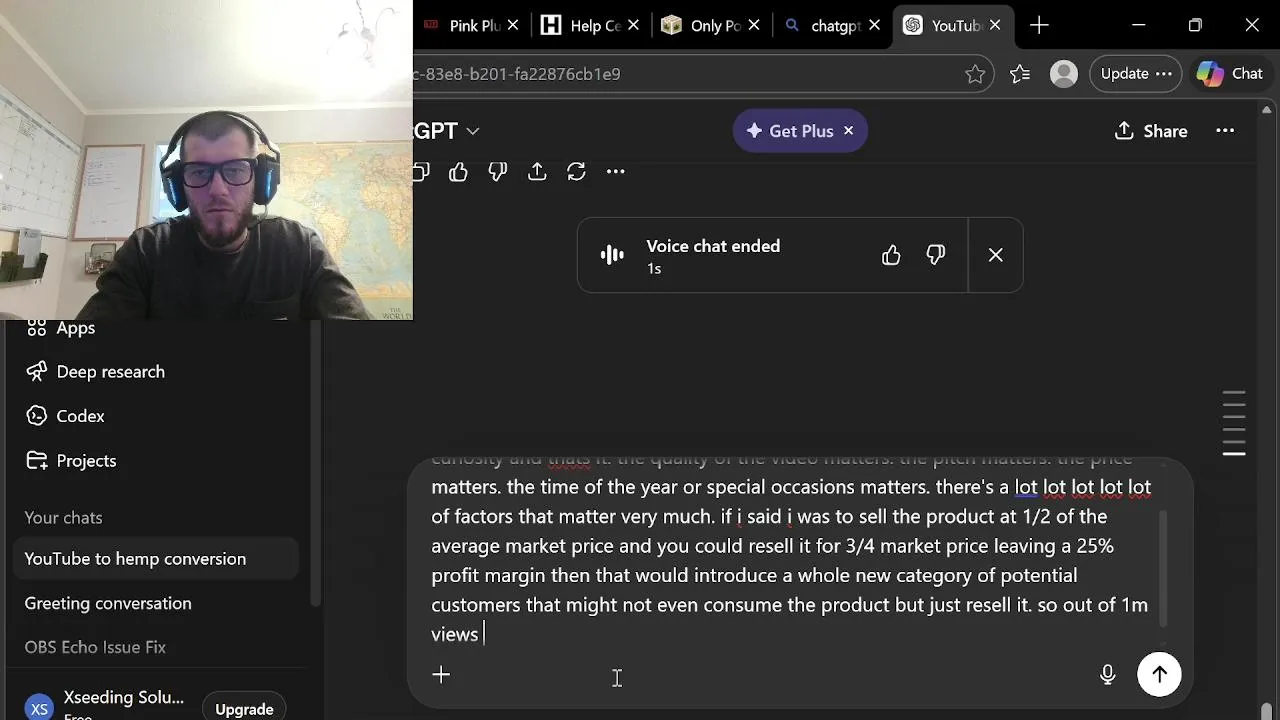
Task: Favorite this page with the star icon
Action: coord(975,74)
